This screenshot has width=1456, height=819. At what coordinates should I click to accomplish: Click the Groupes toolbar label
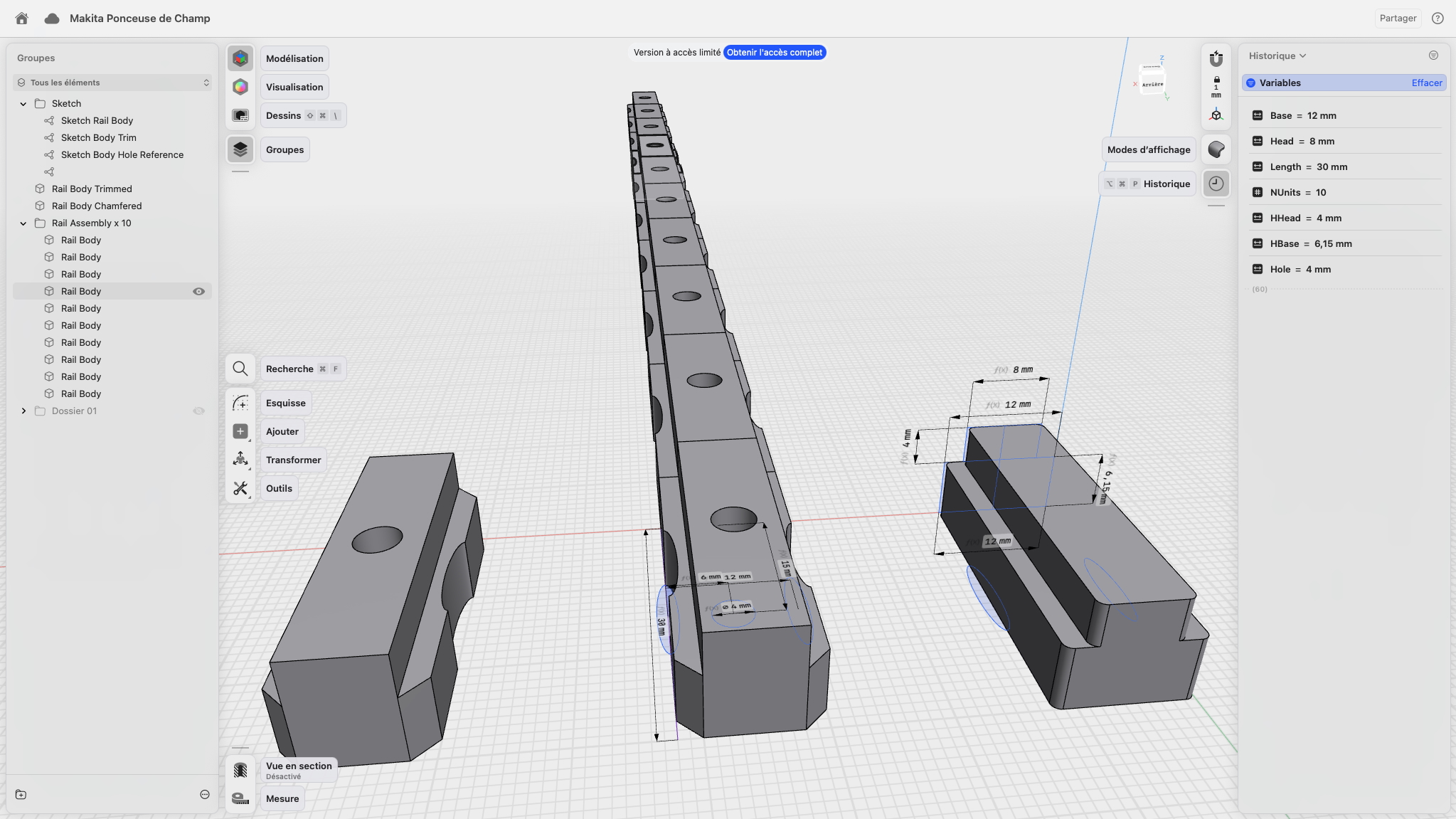(285, 149)
